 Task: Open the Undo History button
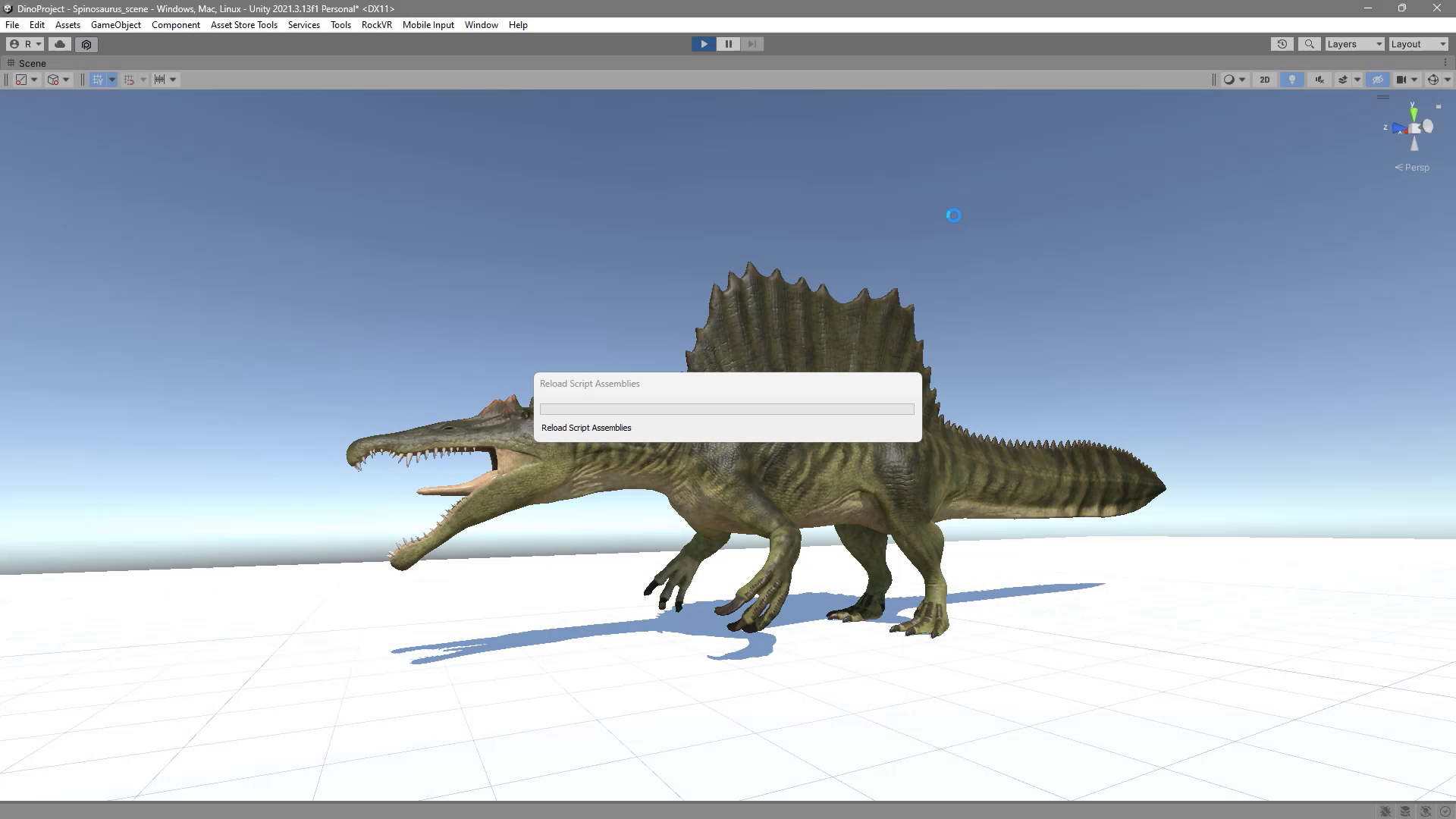(1282, 44)
